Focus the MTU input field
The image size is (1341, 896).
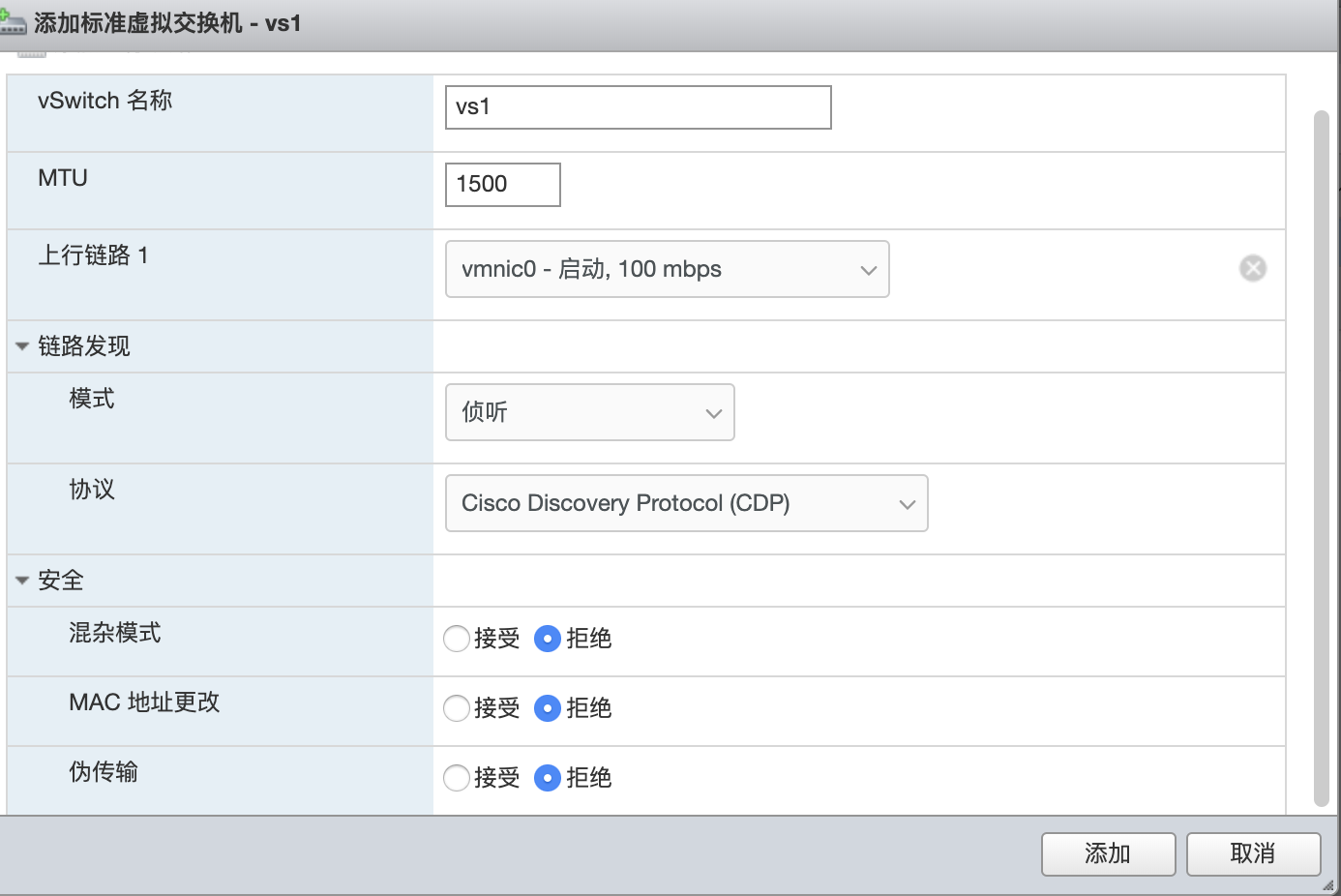point(503,185)
